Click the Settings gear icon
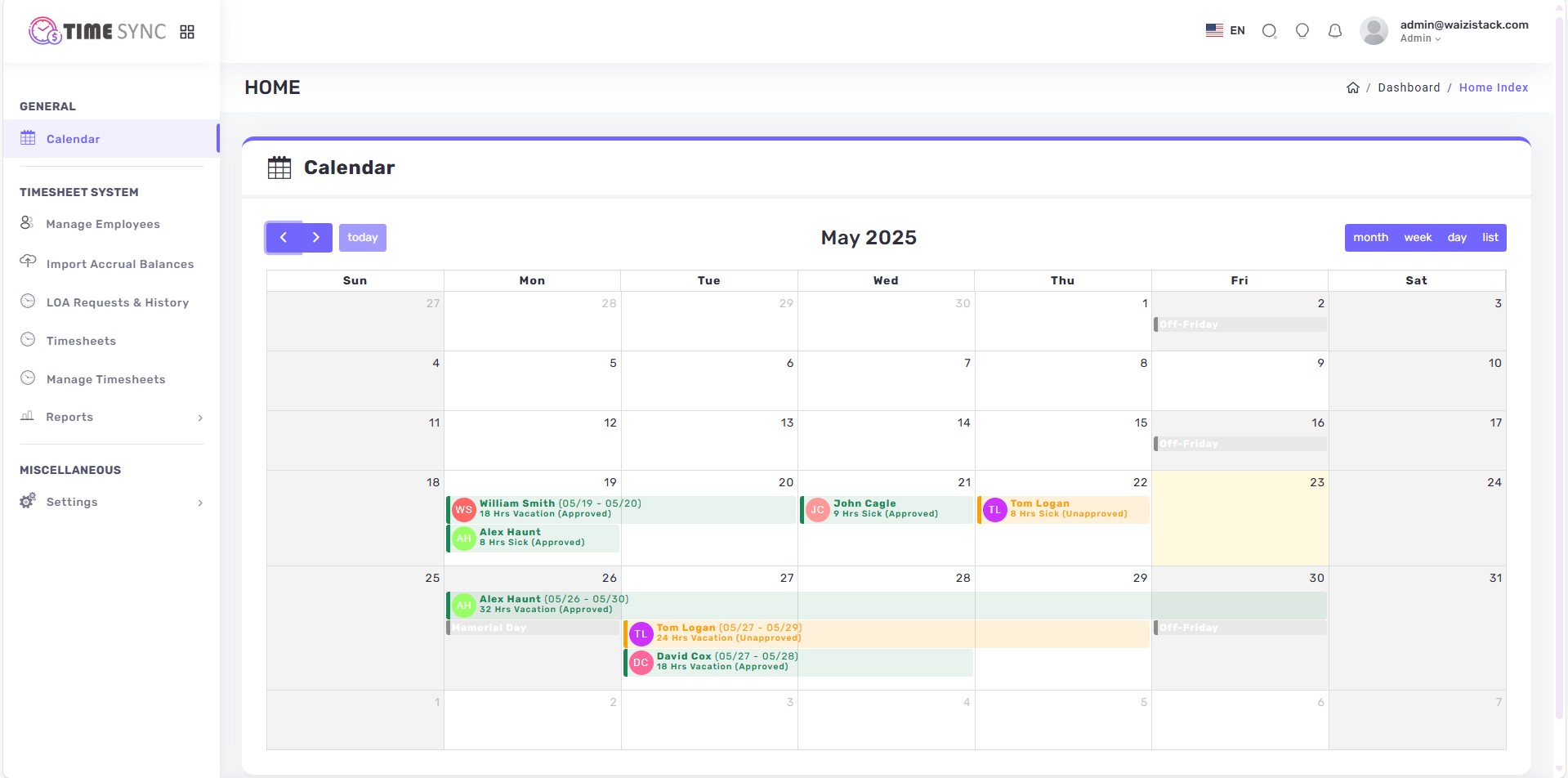 27,501
